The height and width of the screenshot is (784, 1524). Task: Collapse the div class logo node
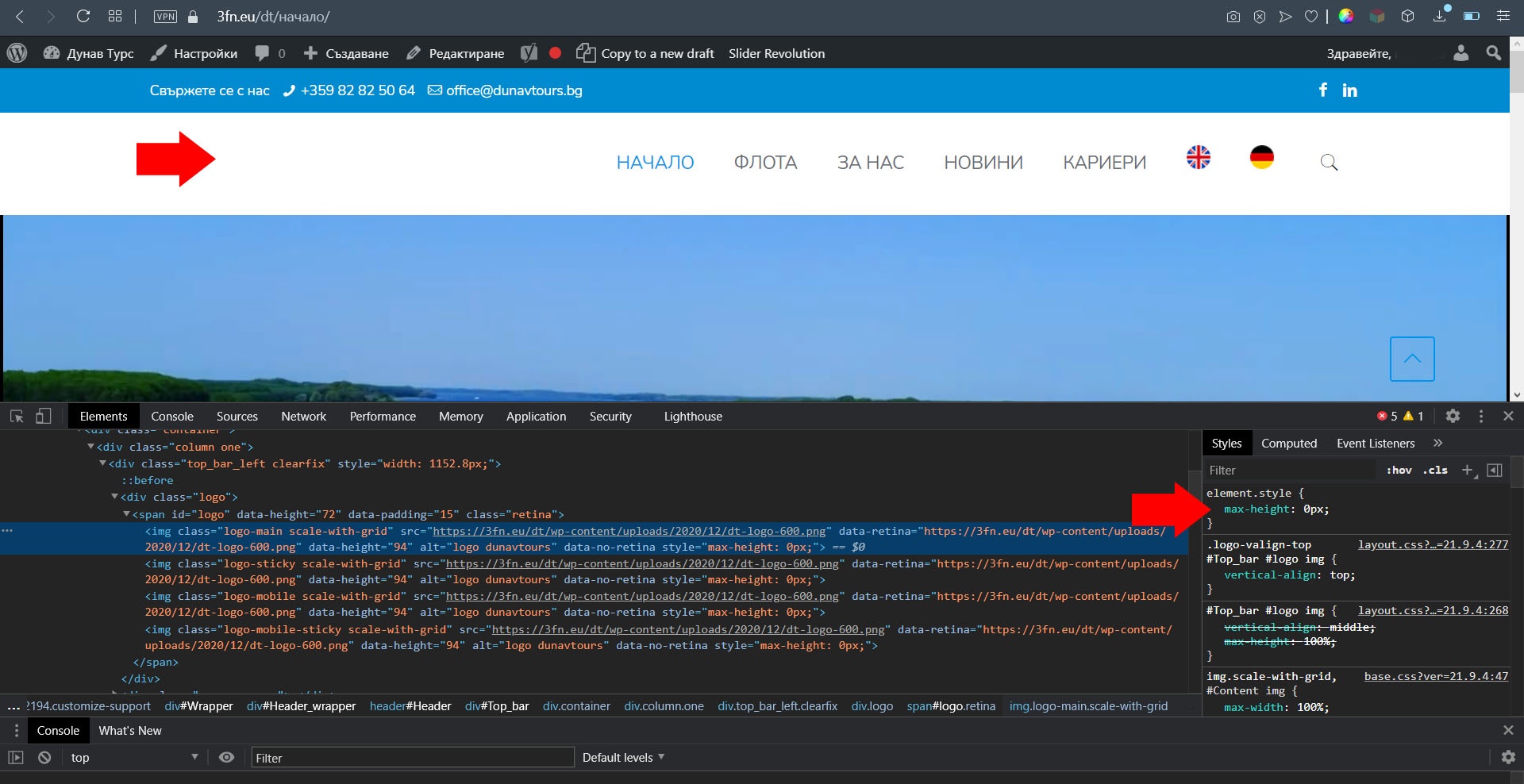pos(114,497)
